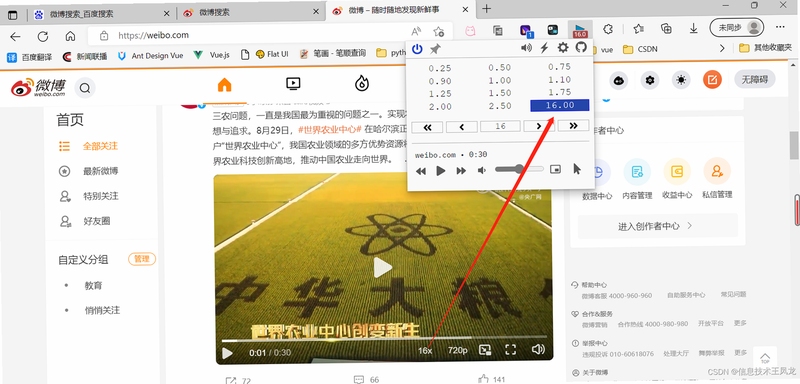Set playback speed to 0.50
Viewport: 800px width, 384px height.
[499, 68]
